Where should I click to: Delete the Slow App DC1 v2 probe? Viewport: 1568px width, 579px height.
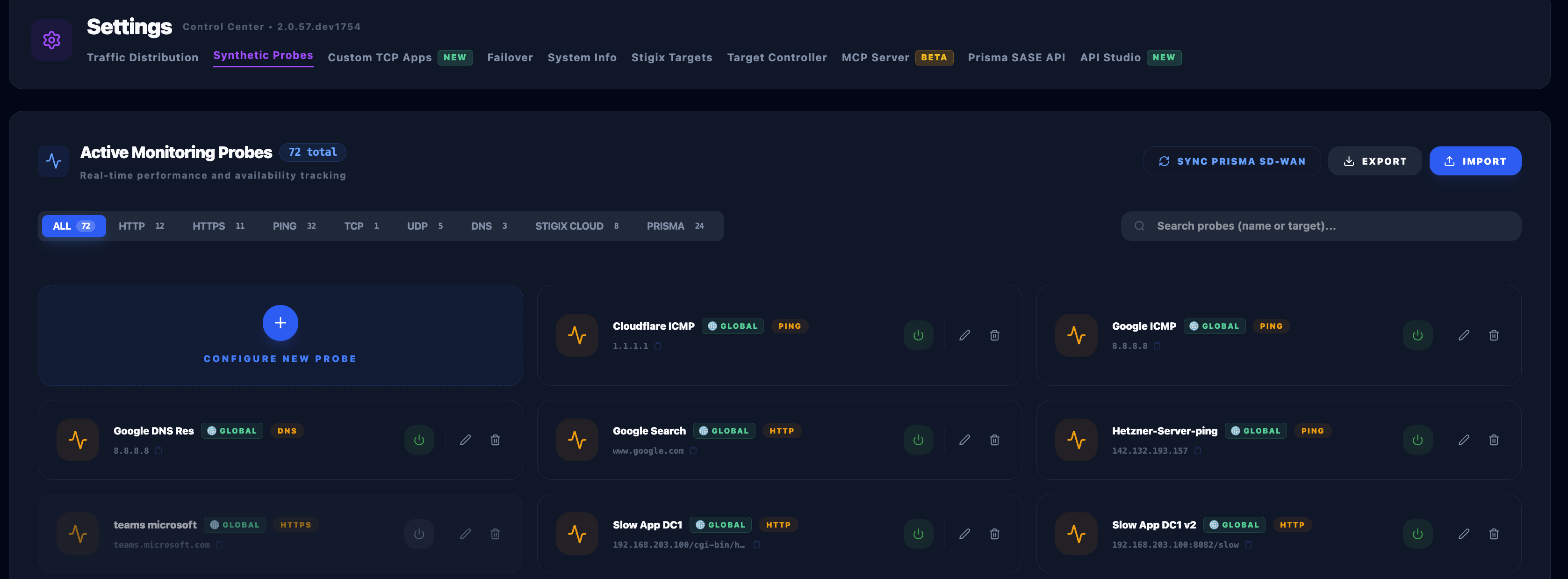(x=1493, y=534)
